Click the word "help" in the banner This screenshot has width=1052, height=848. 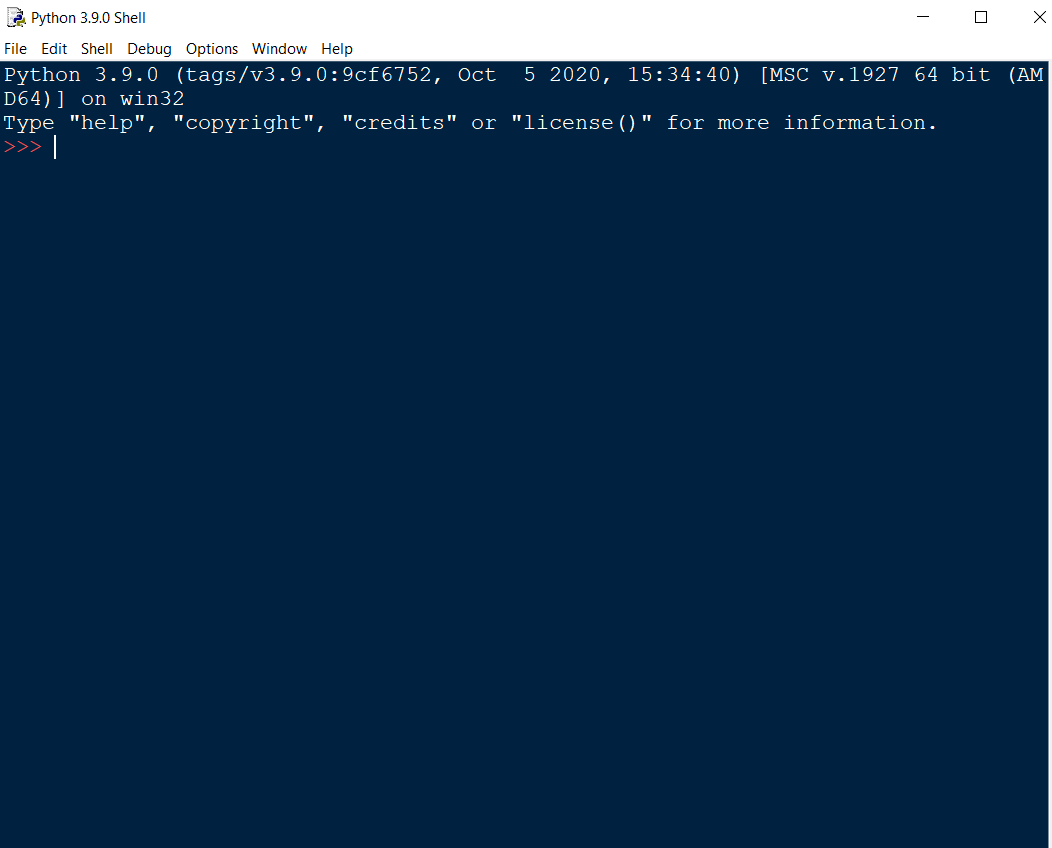[107, 123]
